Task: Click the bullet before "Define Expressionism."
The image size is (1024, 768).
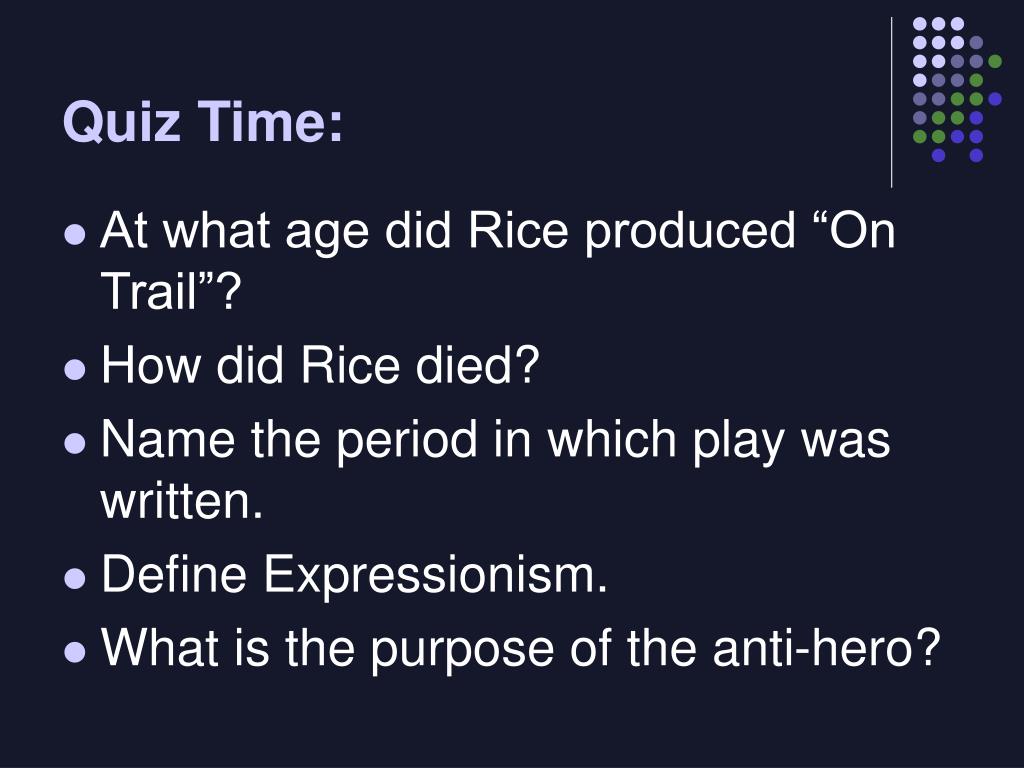Action: click(x=75, y=578)
